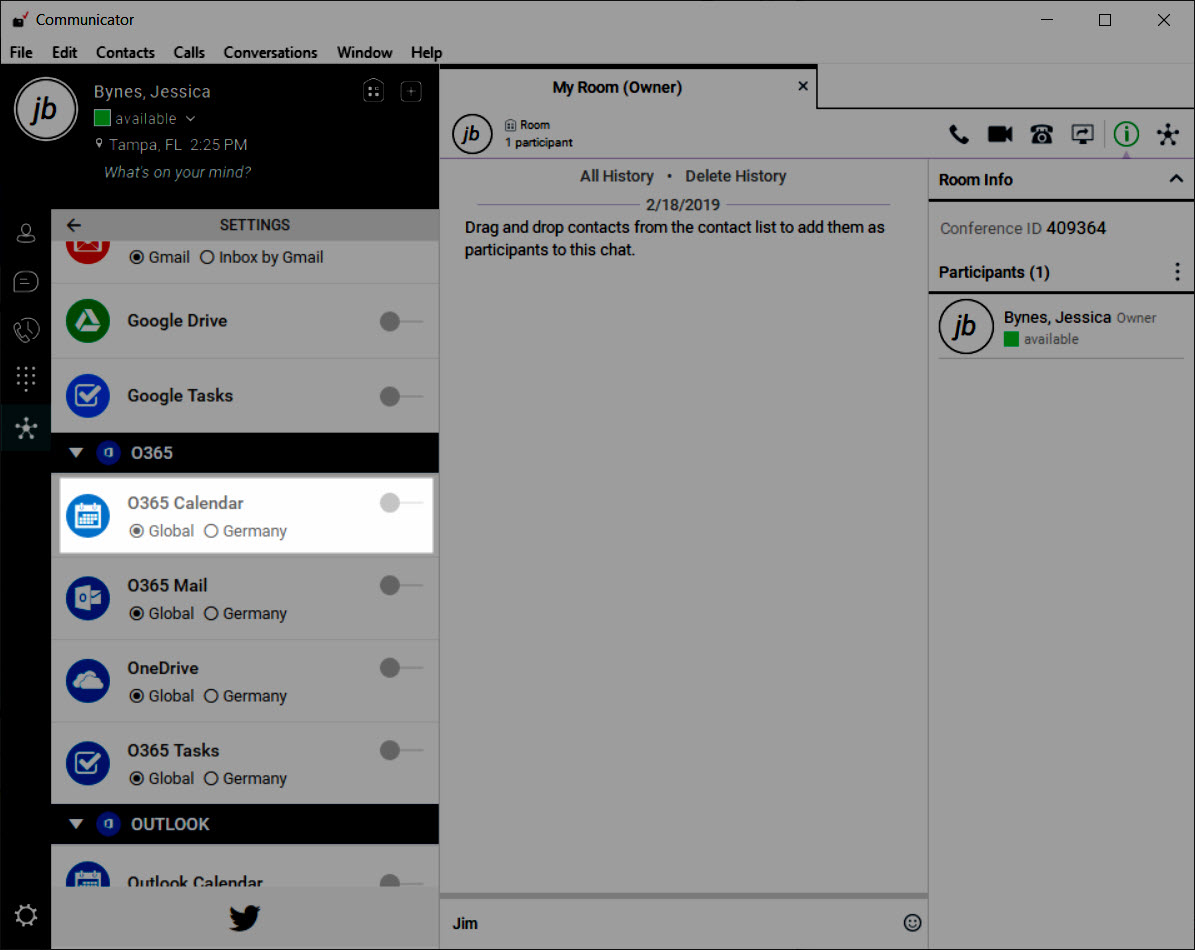Toggle the Room Info icon
Image resolution: width=1195 pixels, height=950 pixels.
(x=1126, y=135)
